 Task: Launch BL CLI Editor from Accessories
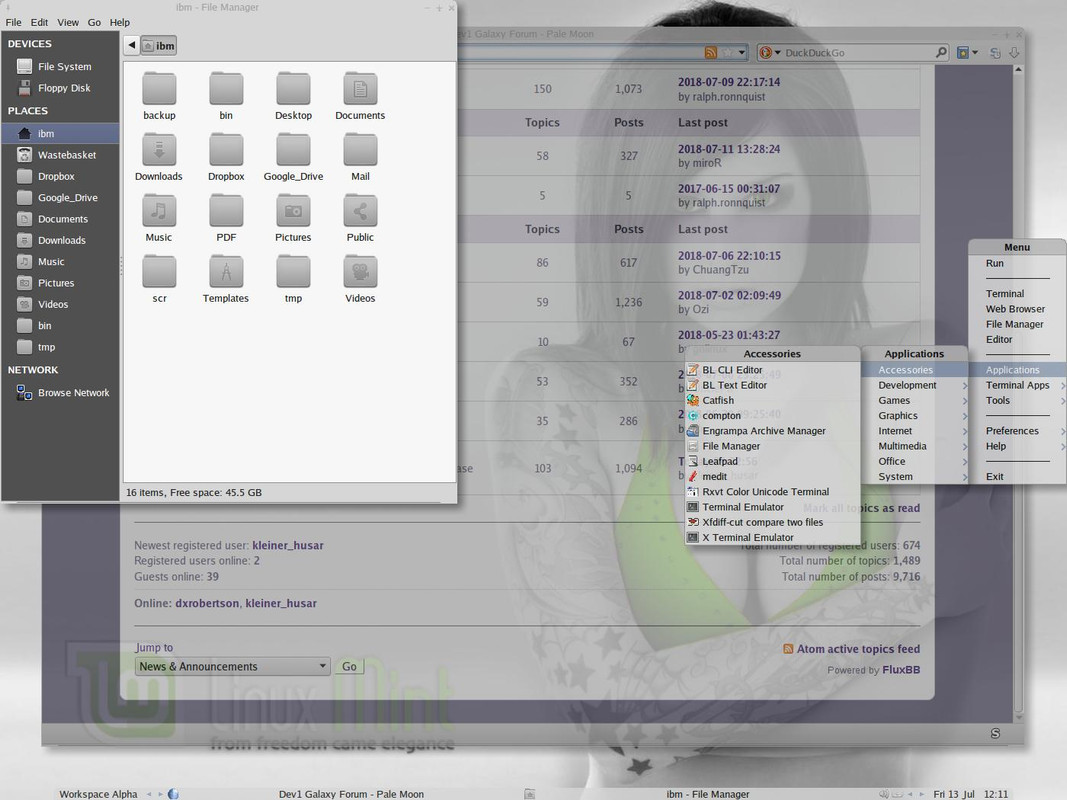point(772,370)
